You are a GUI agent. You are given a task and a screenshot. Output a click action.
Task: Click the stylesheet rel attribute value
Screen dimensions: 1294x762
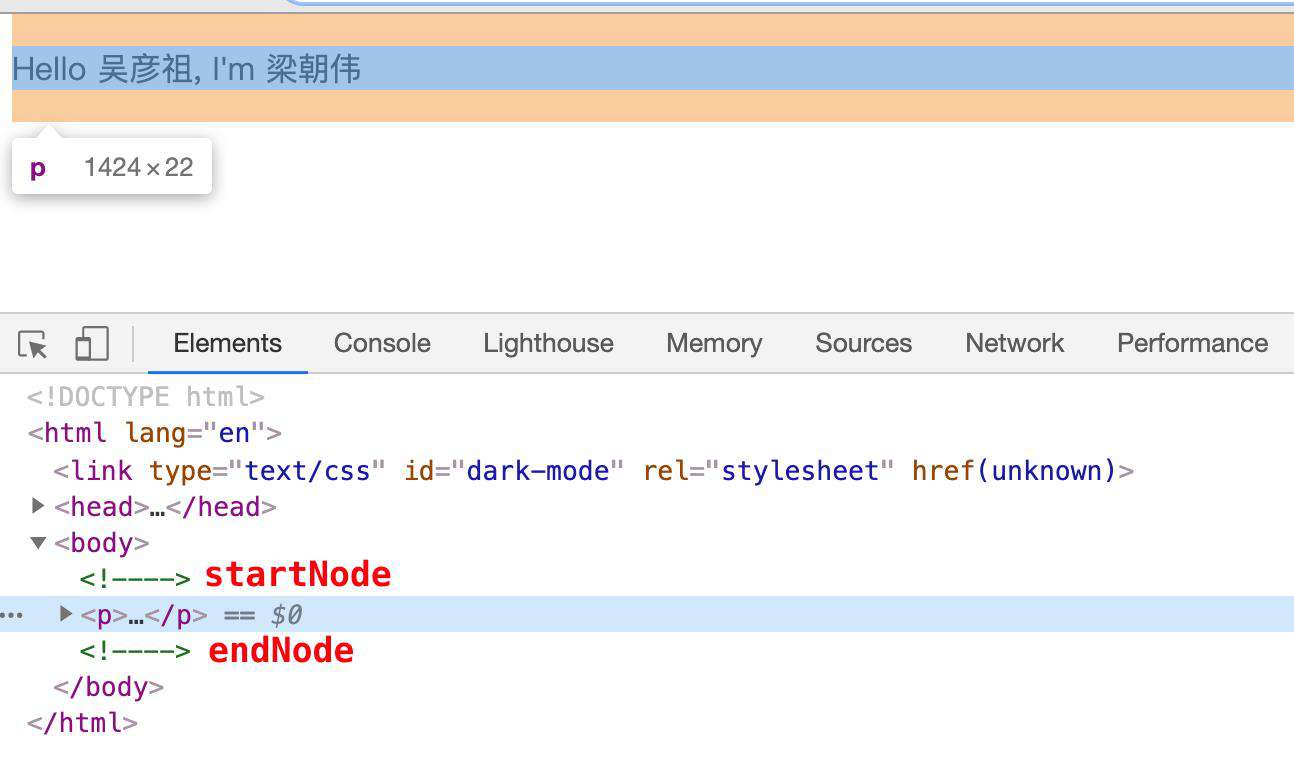(x=799, y=470)
